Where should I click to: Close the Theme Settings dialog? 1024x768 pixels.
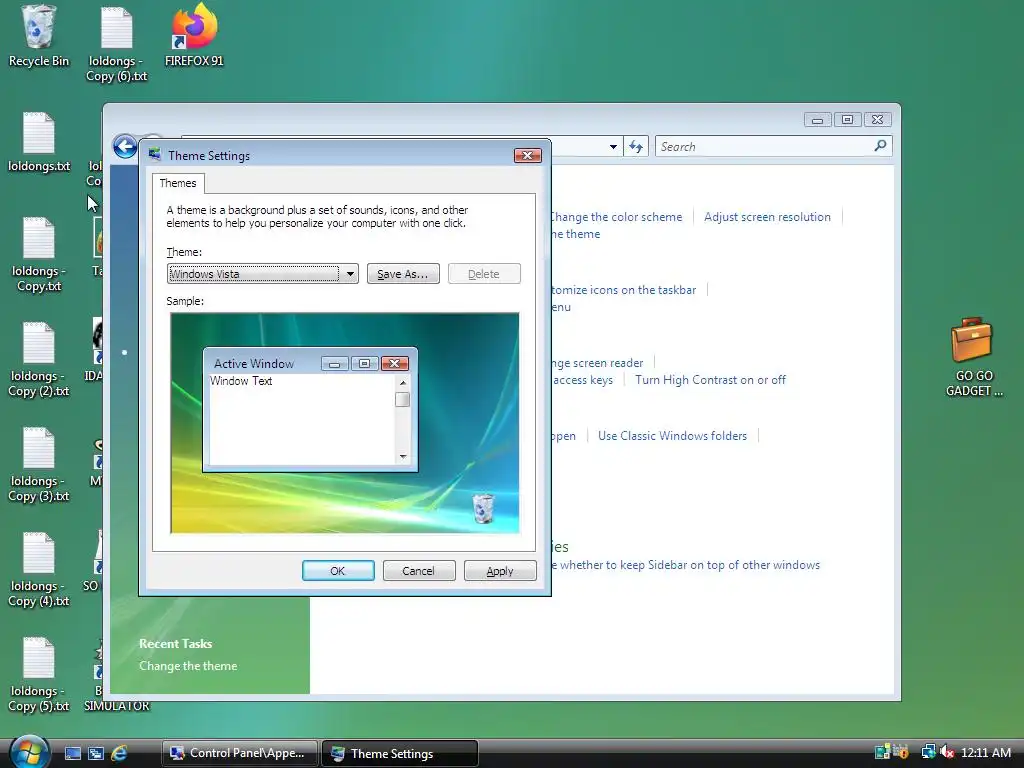tap(528, 155)
